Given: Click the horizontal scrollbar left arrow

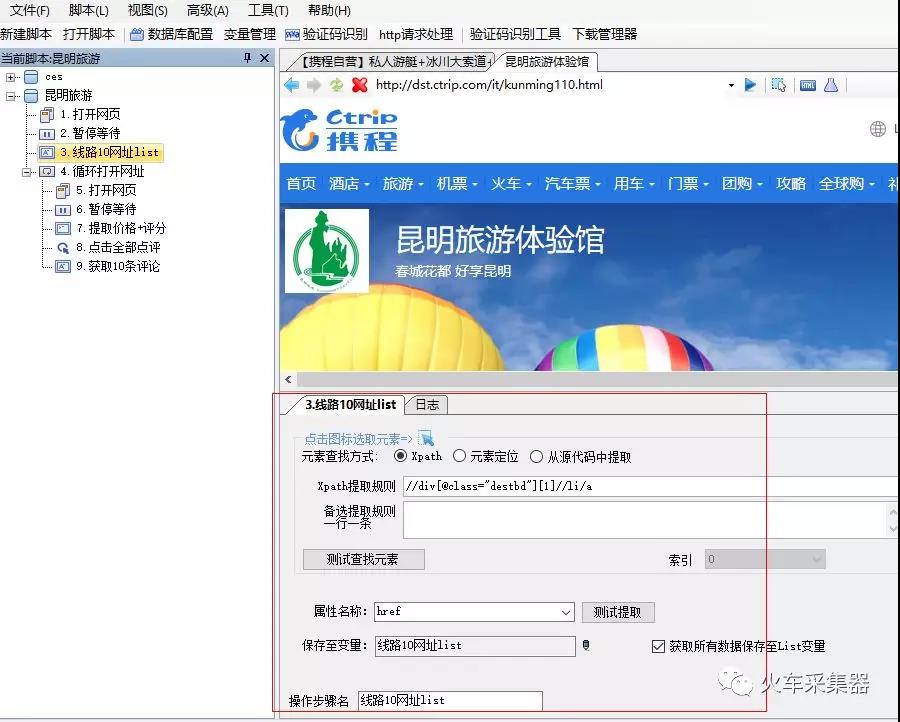Looking at the screenshot, I should pyautogui.click(x=288, y=379).
